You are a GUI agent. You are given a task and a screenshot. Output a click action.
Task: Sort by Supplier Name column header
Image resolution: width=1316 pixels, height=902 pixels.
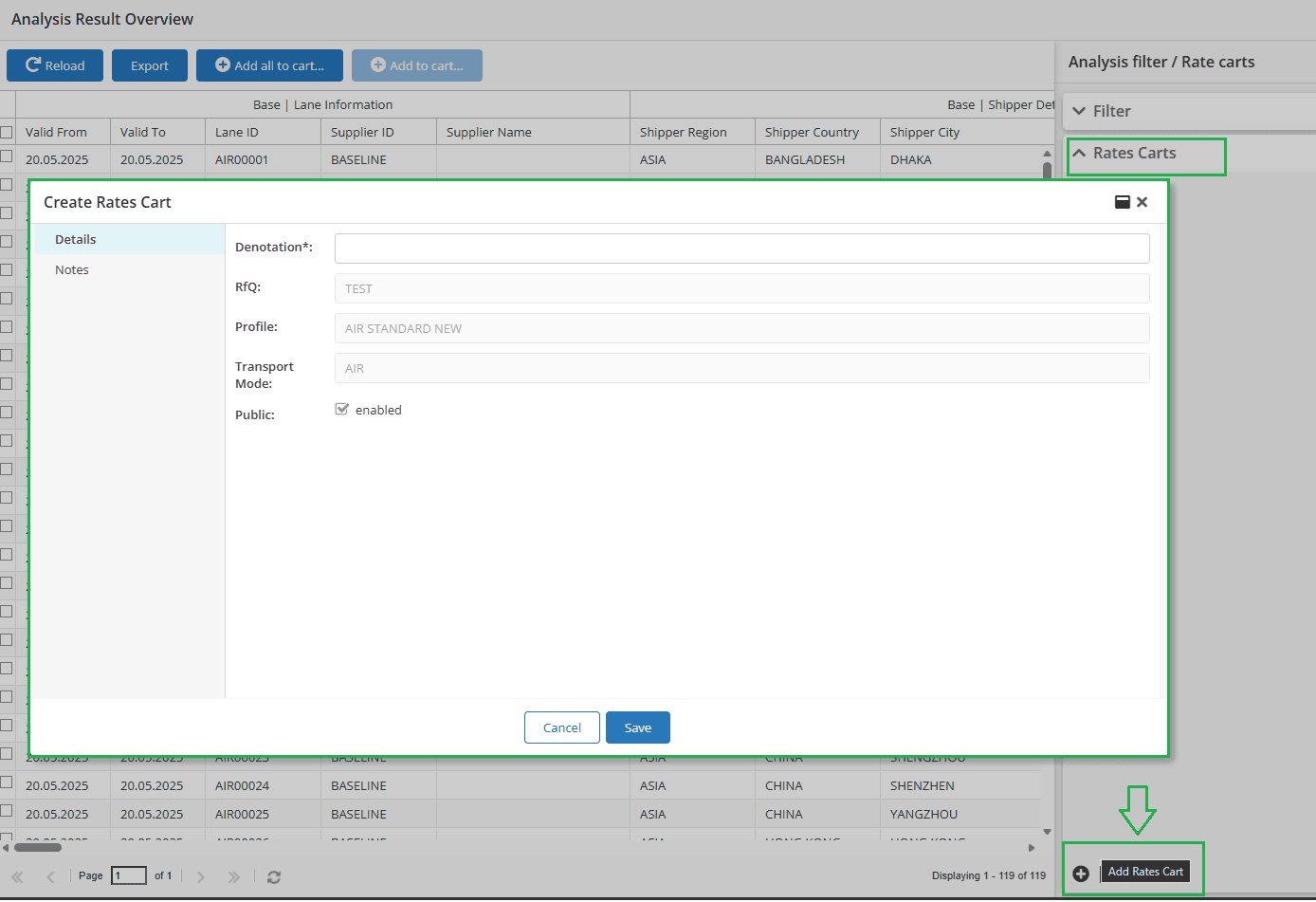click(x=534, y=132)
